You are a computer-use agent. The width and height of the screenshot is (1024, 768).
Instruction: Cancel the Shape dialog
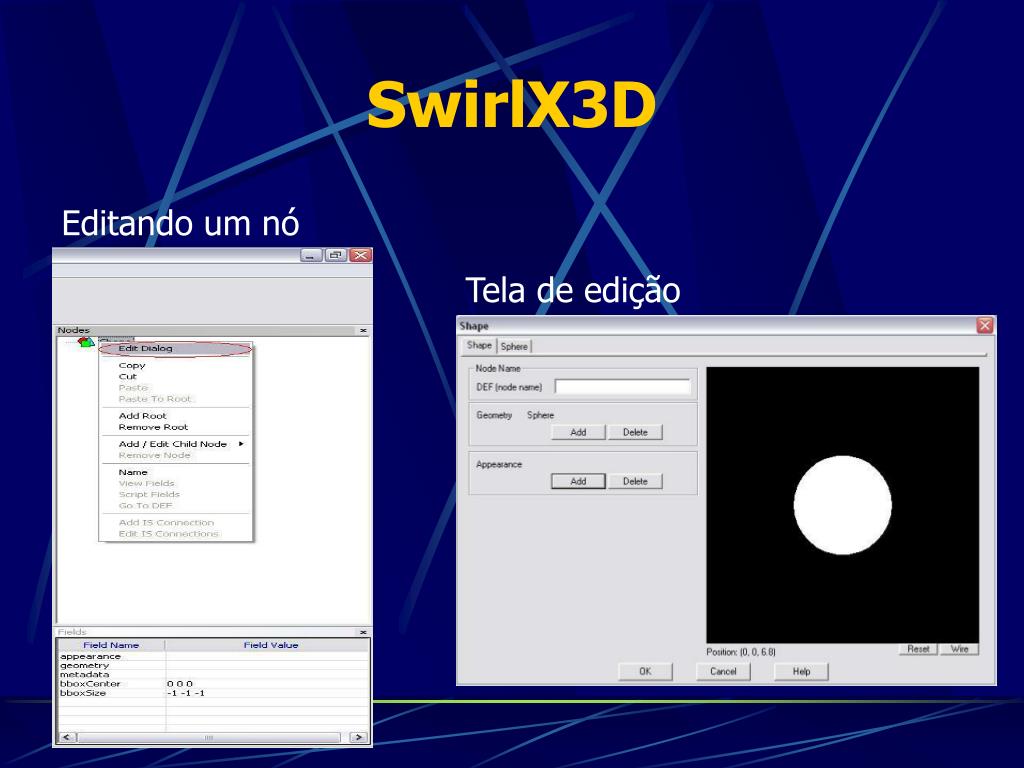point(723,671)
